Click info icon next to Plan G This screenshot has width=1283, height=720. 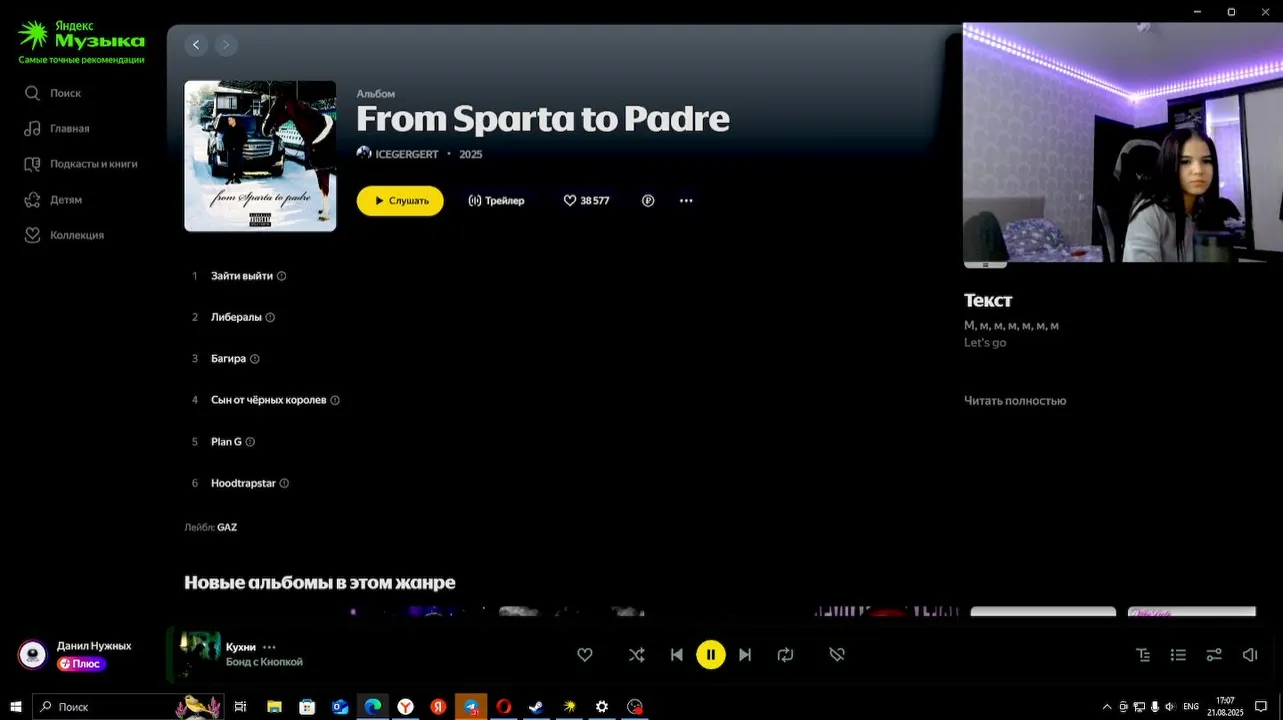pyautogui.click(x=250, y=441)
